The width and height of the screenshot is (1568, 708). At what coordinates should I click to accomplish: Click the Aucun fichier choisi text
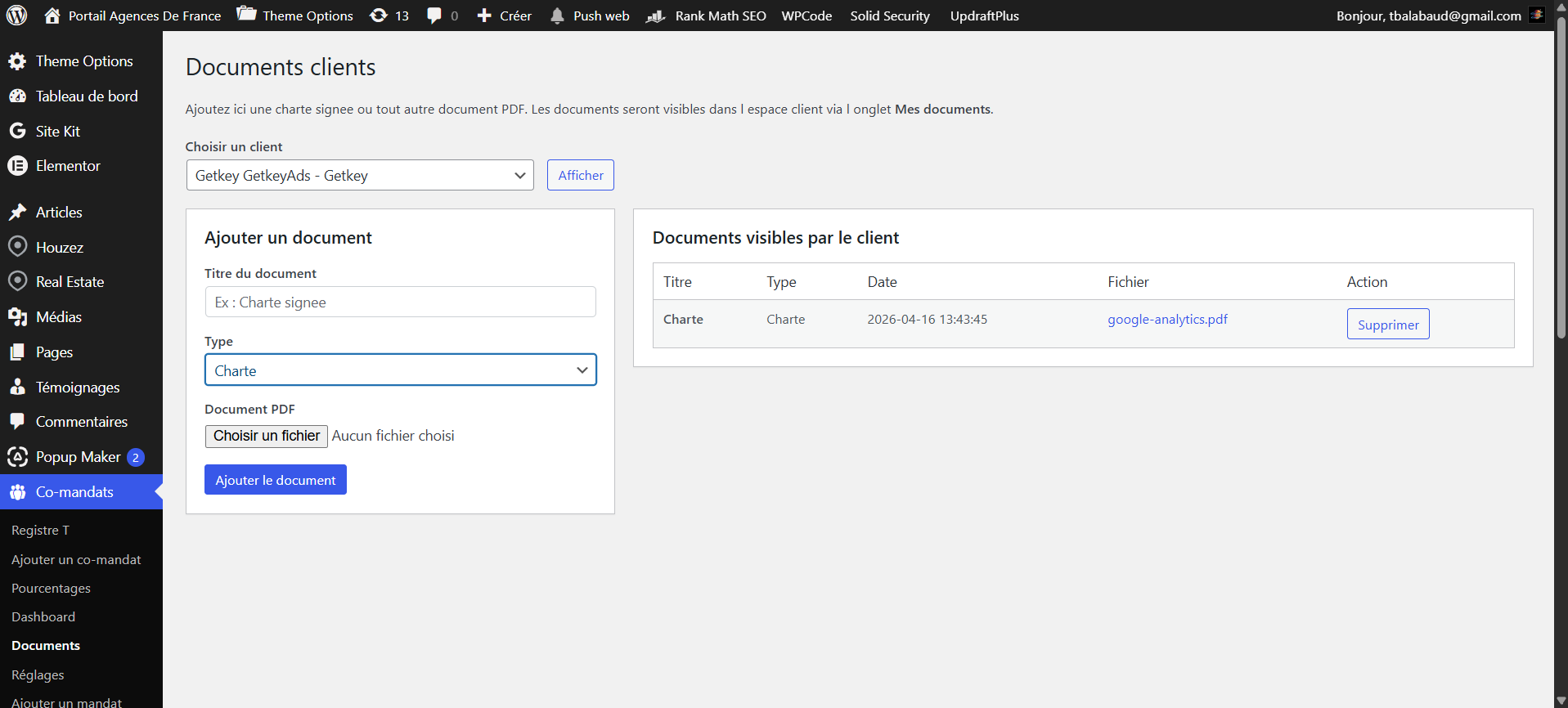393,436
